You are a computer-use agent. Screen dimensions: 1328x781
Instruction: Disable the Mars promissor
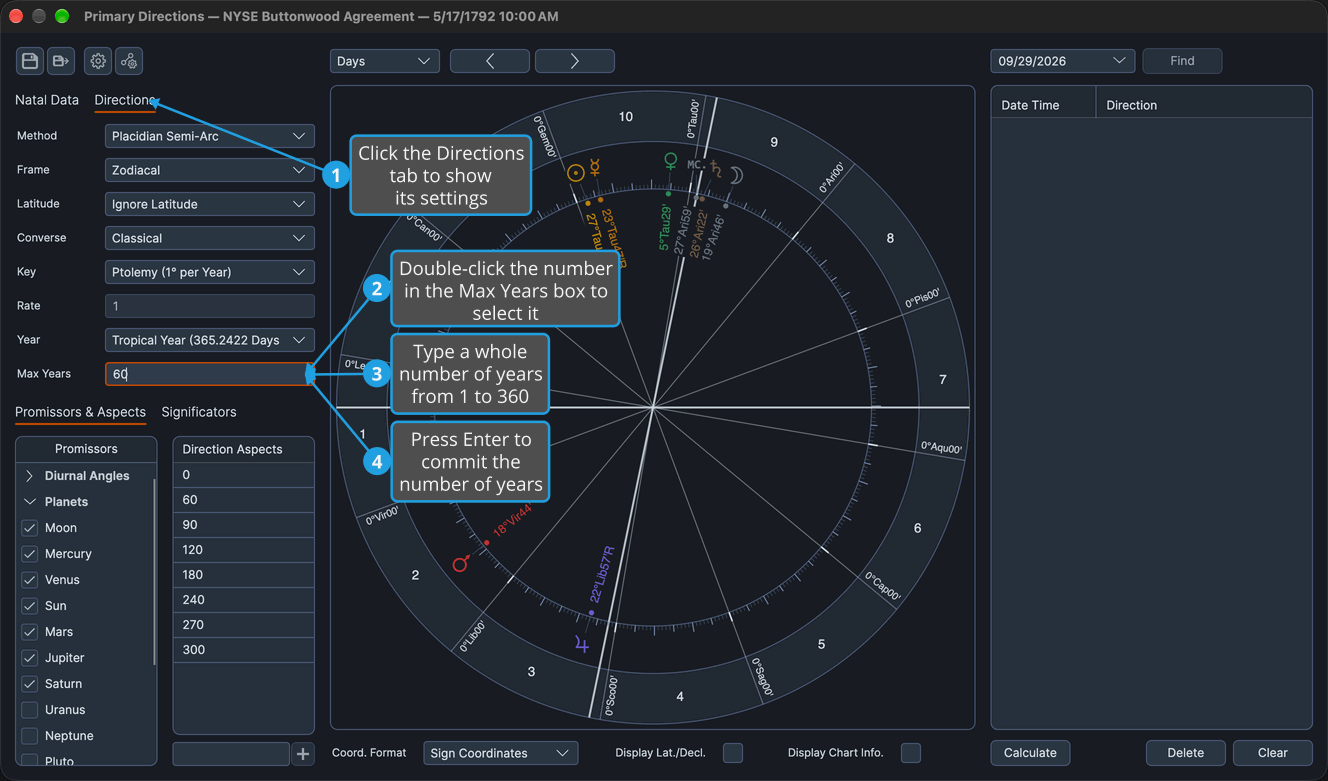pos(30,632)
